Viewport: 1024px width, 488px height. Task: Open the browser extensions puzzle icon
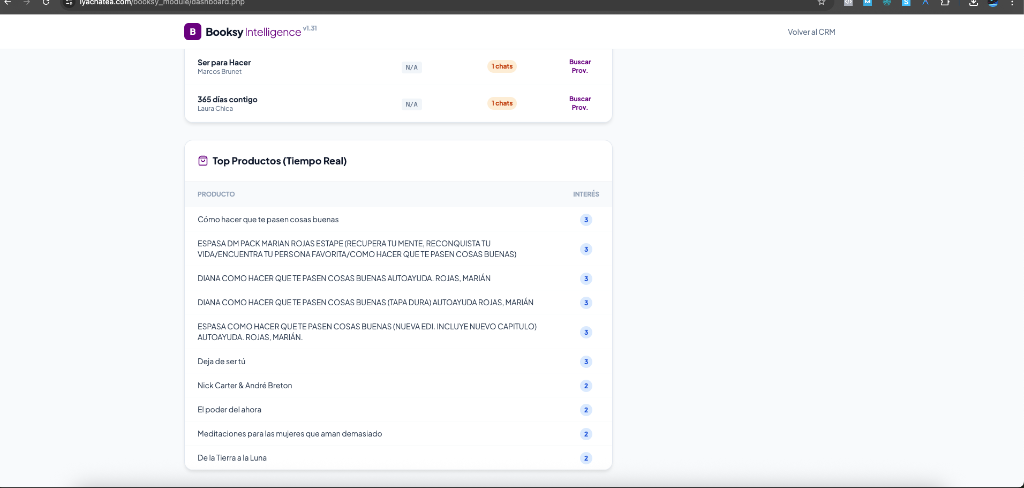coord(944,3)
